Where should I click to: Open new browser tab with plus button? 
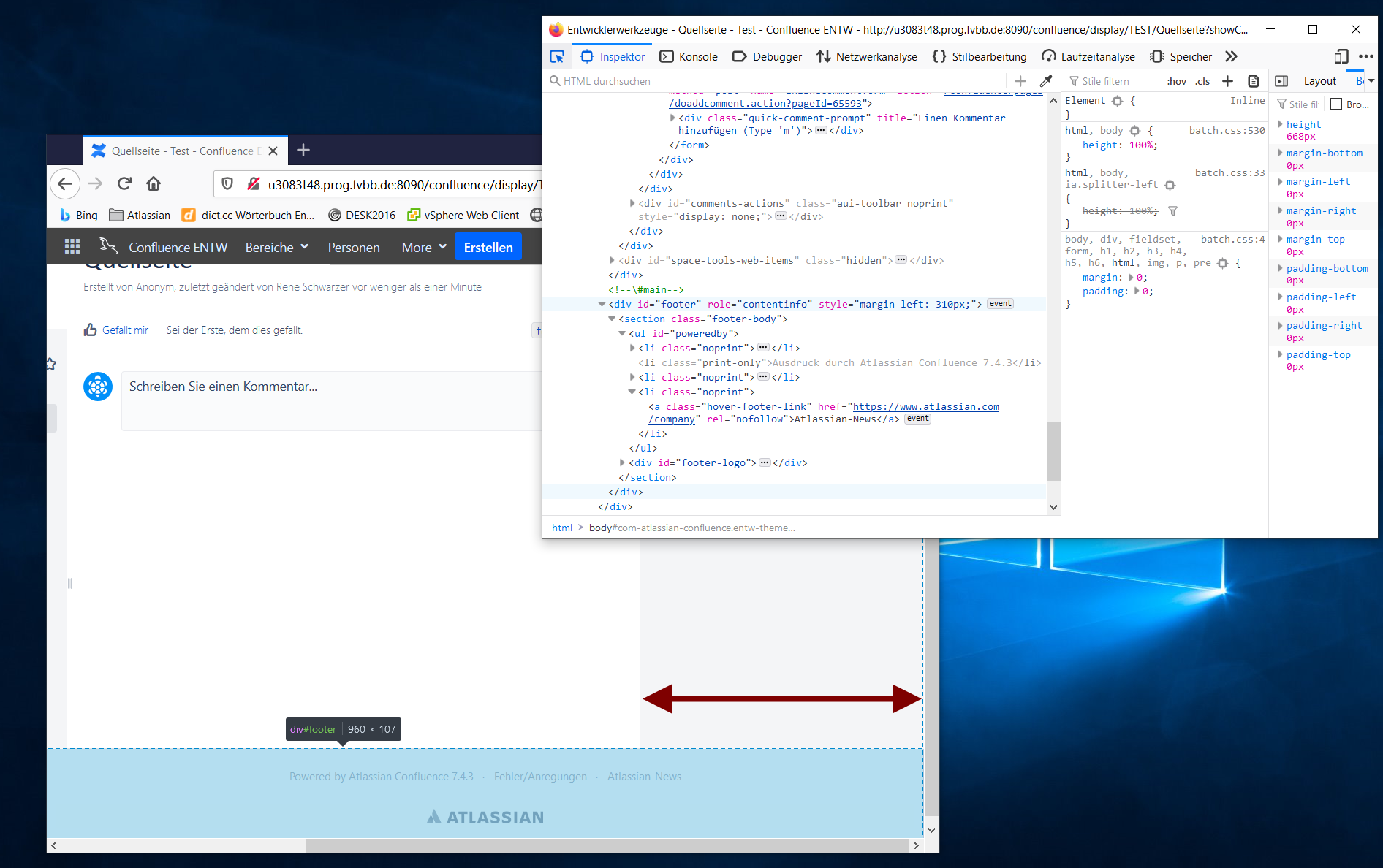[303, 150]
